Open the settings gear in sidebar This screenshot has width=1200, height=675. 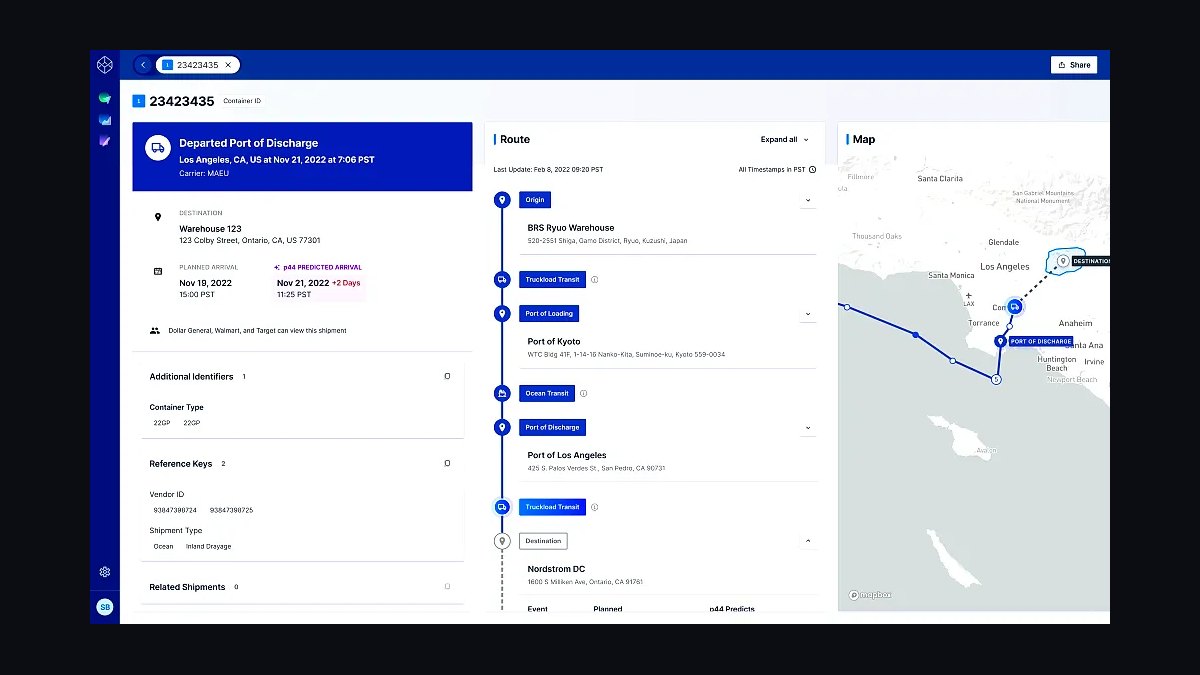(105, 572)
